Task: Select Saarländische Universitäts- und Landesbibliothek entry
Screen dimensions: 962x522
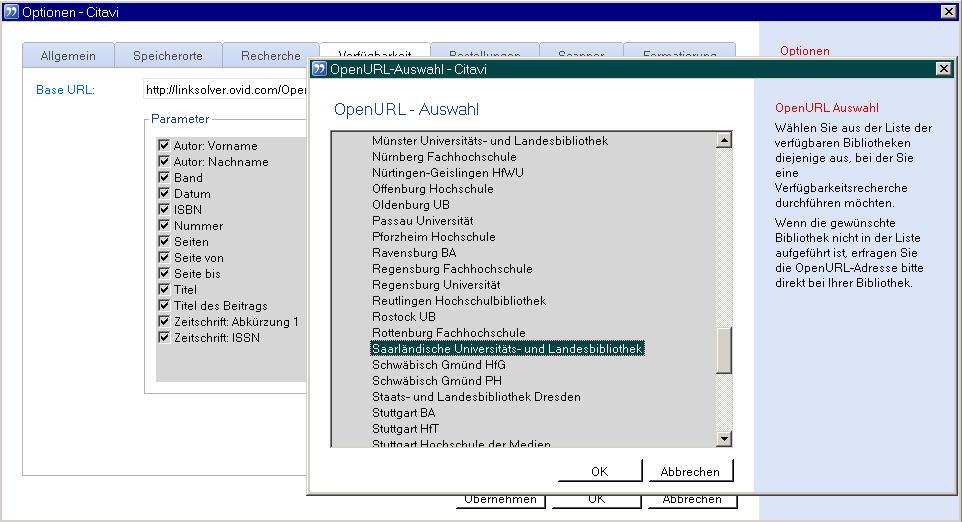Action: pos(507,348)
